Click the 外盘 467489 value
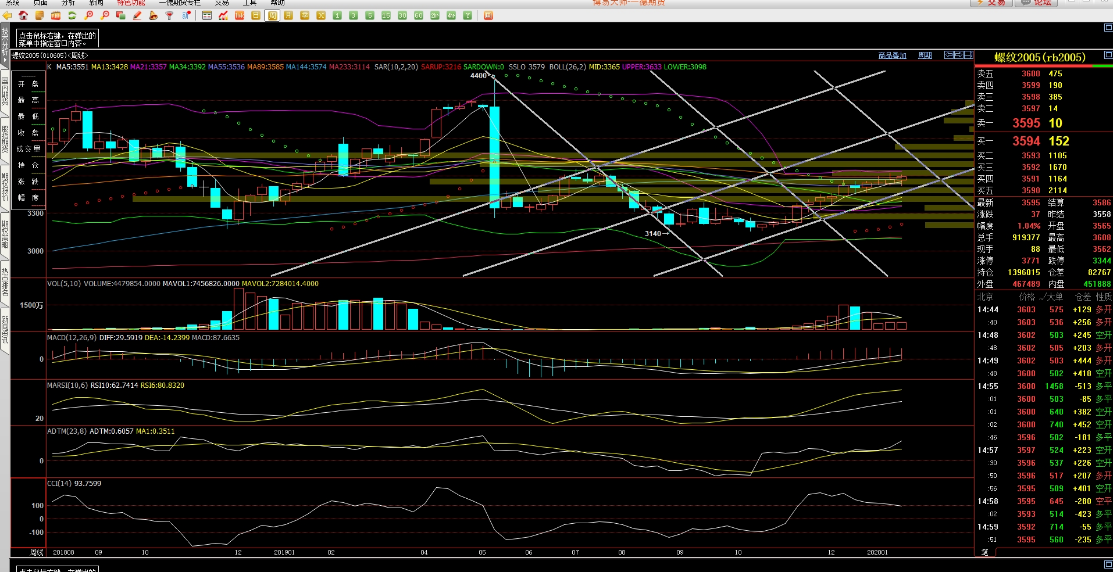 1026,284
